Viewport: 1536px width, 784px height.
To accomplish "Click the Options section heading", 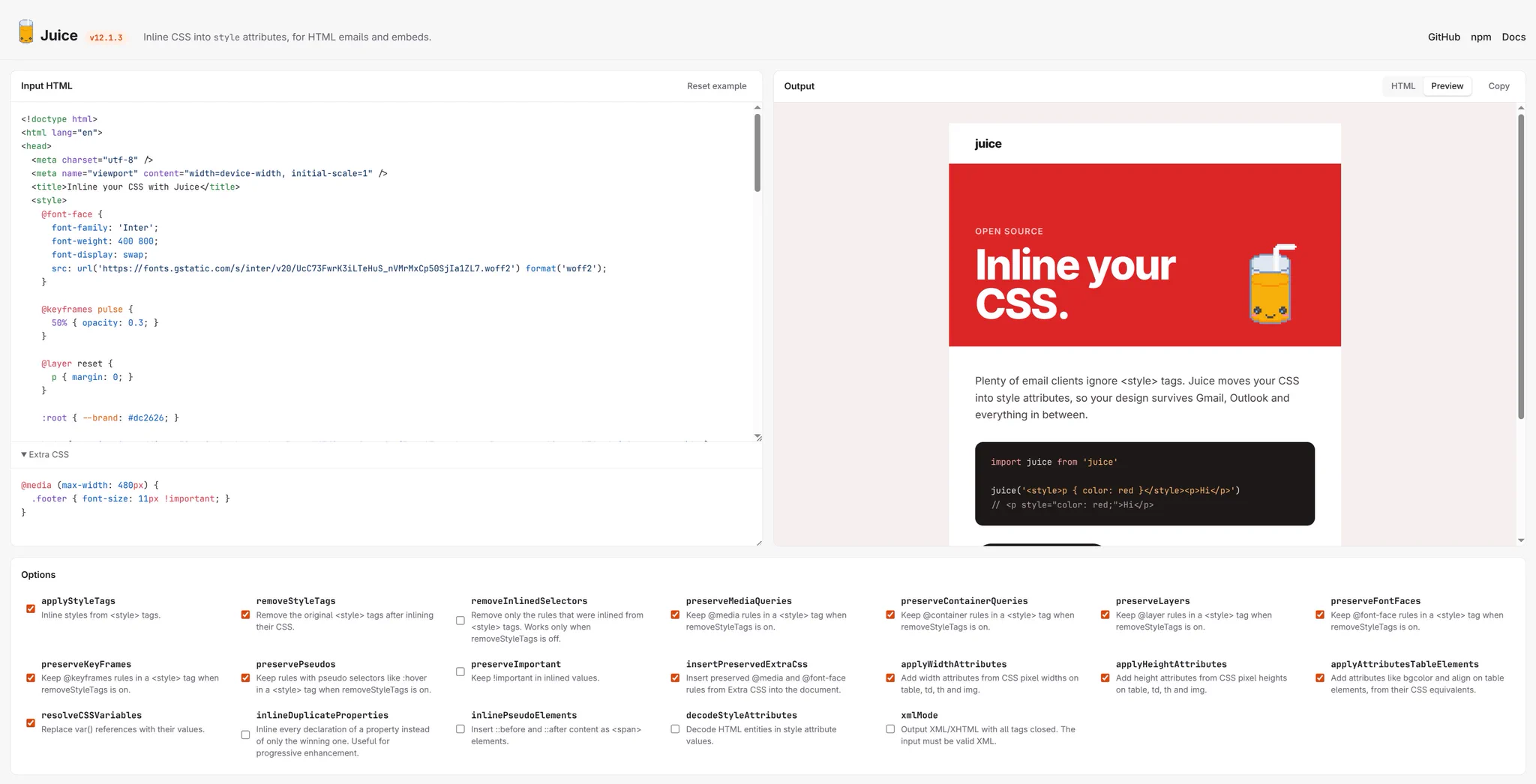I will (x=38, y=575).
